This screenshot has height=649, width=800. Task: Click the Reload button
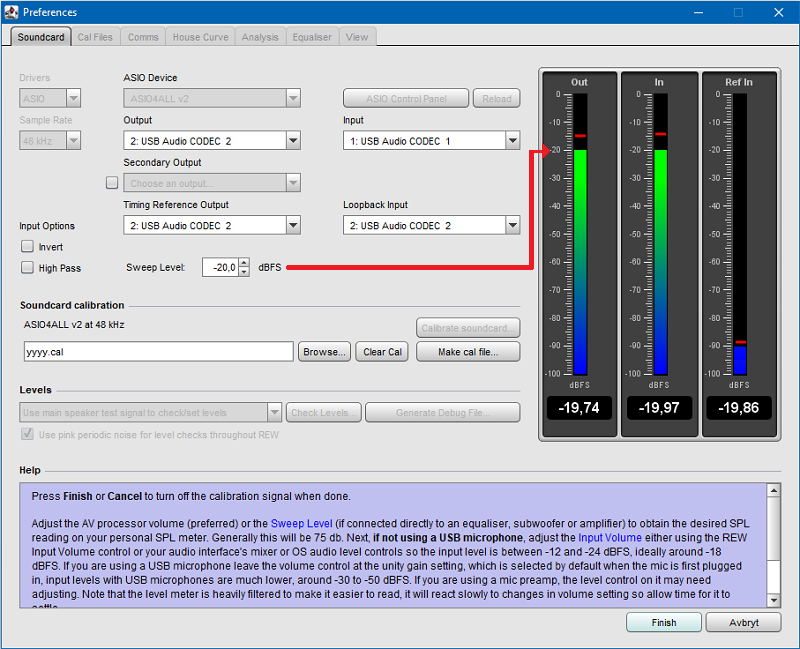pos(496,98)
